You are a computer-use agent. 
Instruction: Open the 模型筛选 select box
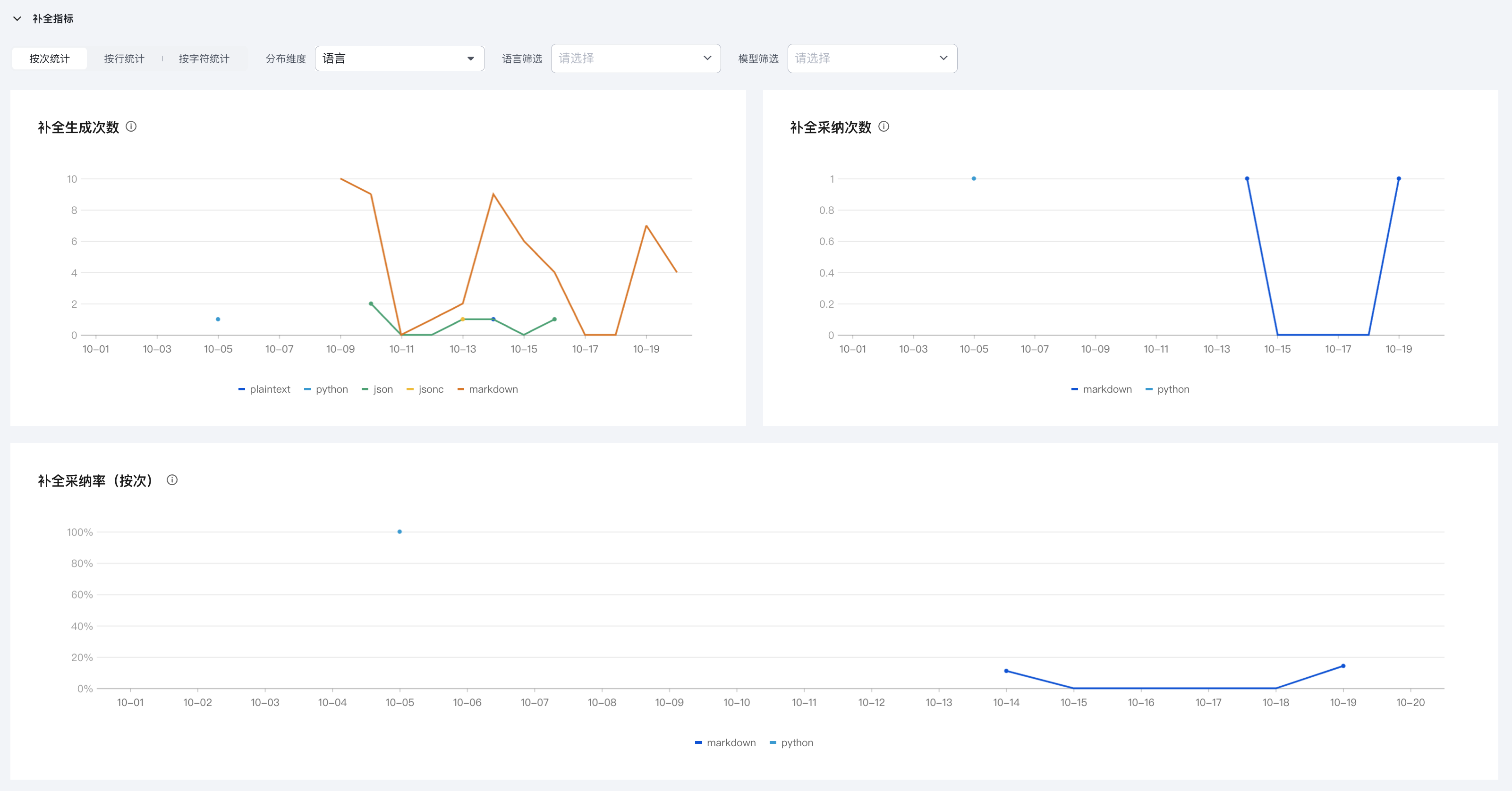pyautogui.click(x=872, y=58)
